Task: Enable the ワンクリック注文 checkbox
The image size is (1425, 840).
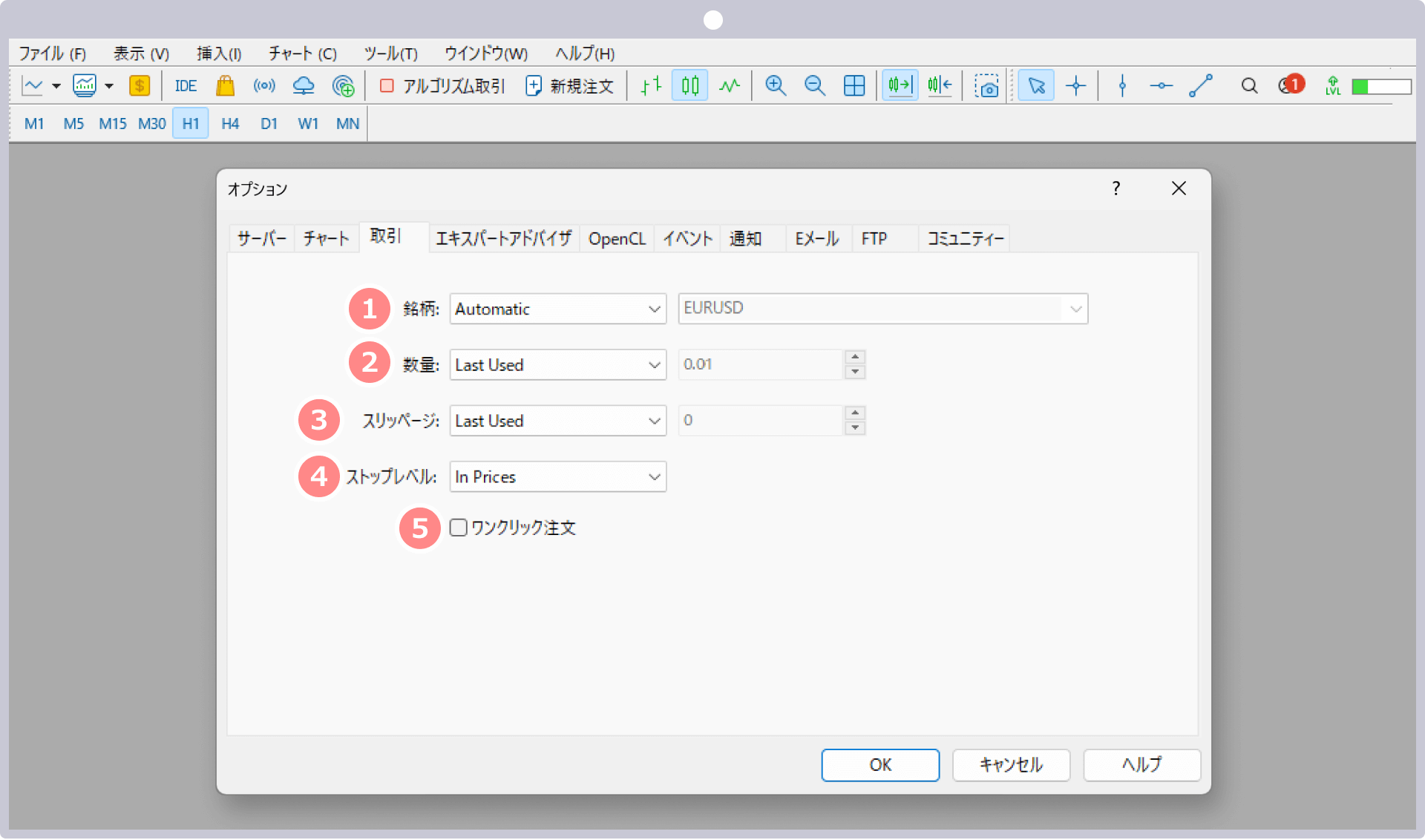Action: coord(459,528)
